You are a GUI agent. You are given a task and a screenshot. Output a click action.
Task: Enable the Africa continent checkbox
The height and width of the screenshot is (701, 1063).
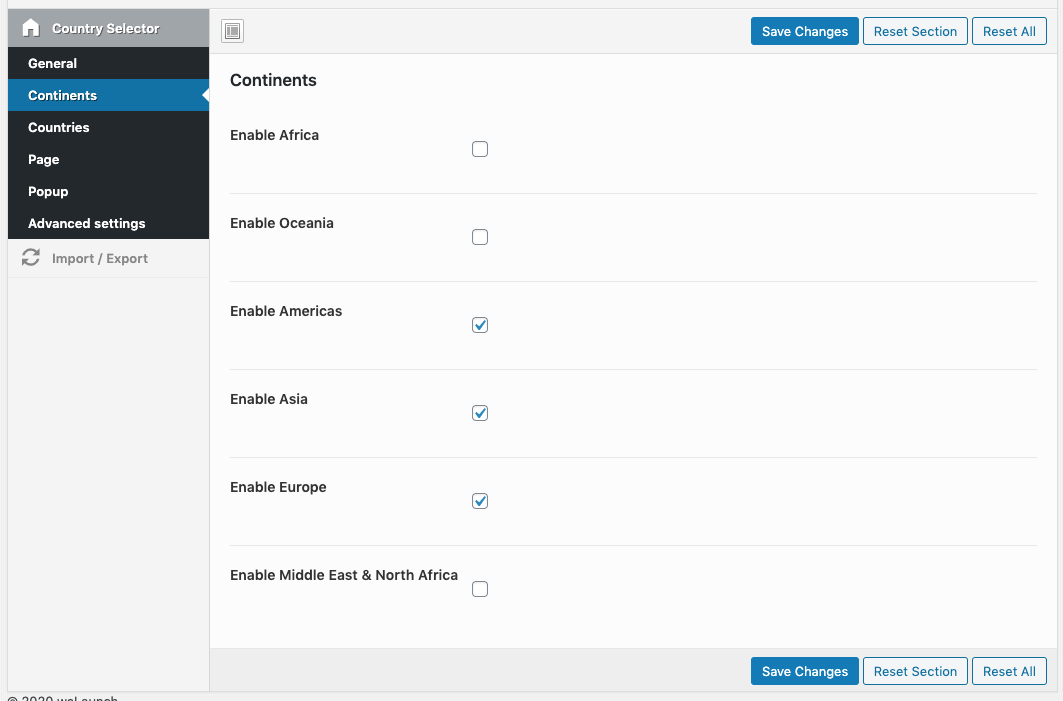[x=480, y=149]
